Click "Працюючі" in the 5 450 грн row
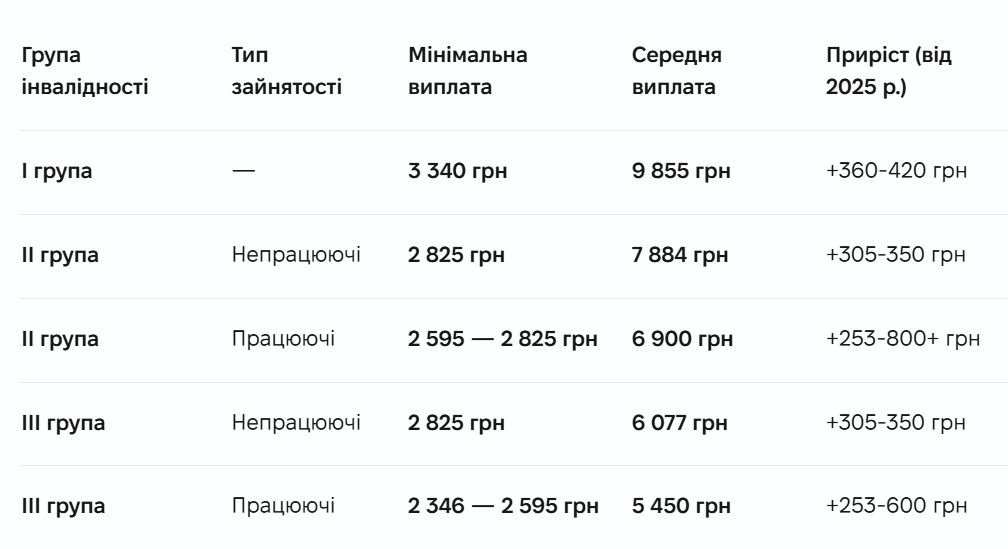Image resolution: width=1008 pixels, height=549 pixels. tap(283, 506)
